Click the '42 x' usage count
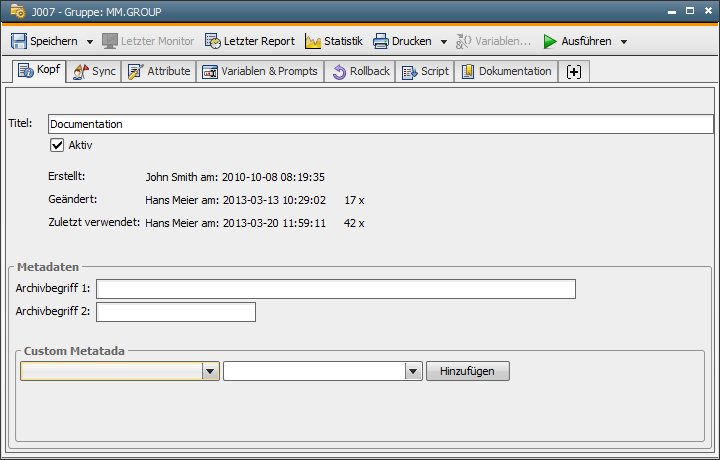720x460 pixels. point(354,223)
